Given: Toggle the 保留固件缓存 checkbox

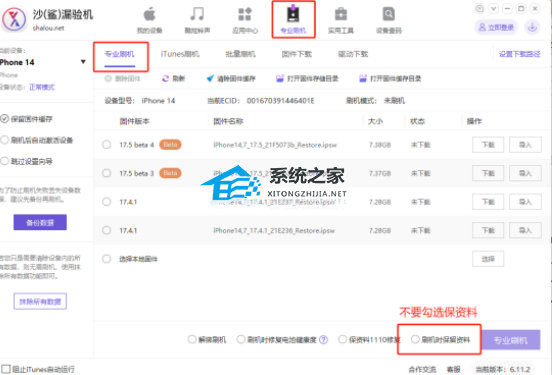Looking at the screenshot, I should click(x=5, y=119).
